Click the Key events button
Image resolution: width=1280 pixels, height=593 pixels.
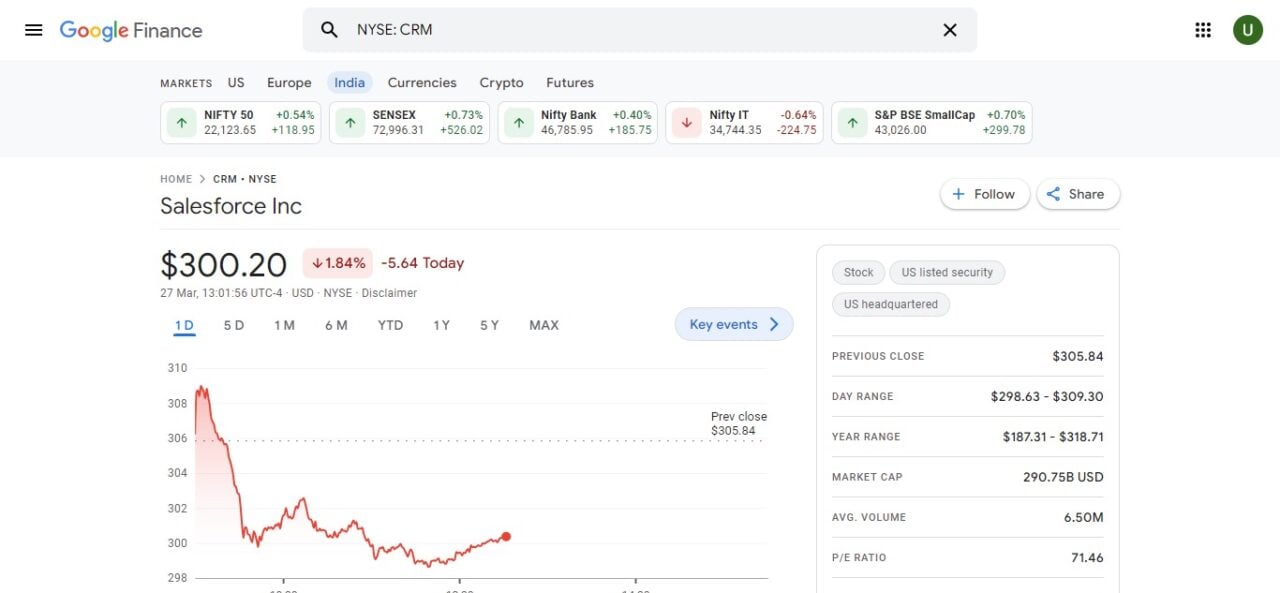click(x=734, y=324)
